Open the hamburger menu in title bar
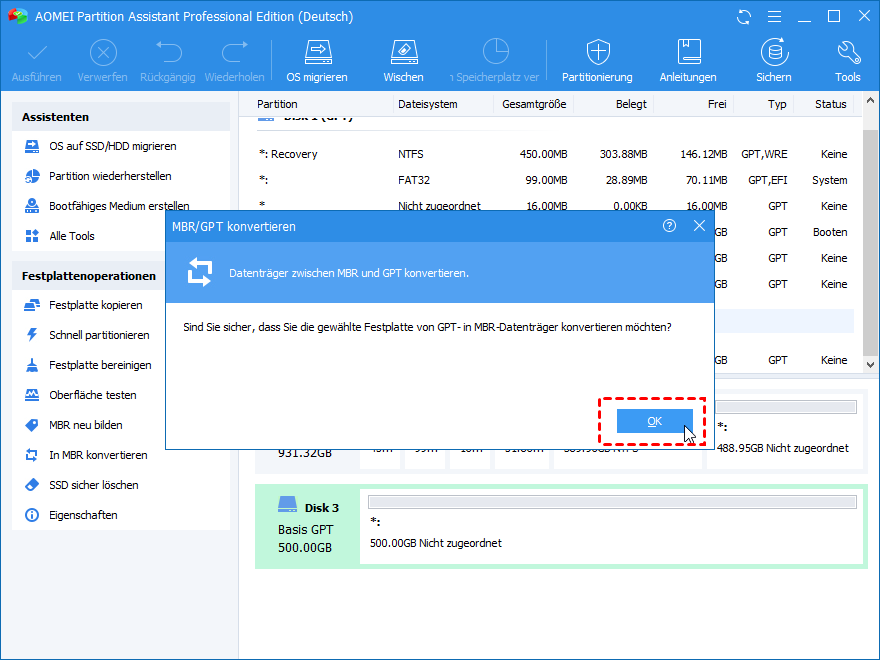 coord(774,17)
